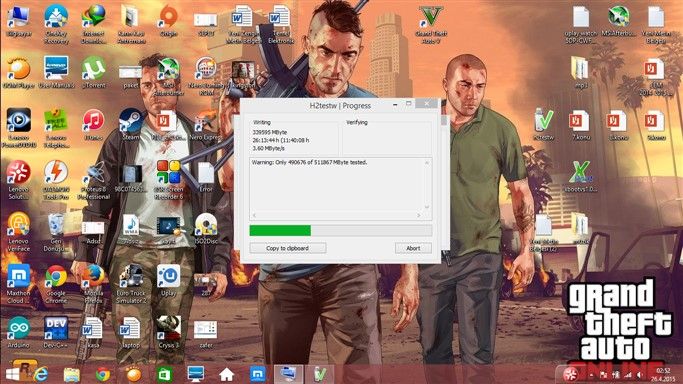683x384 pixels.
Task: Open the laptop Word document
Action: (x=131, y=332)
